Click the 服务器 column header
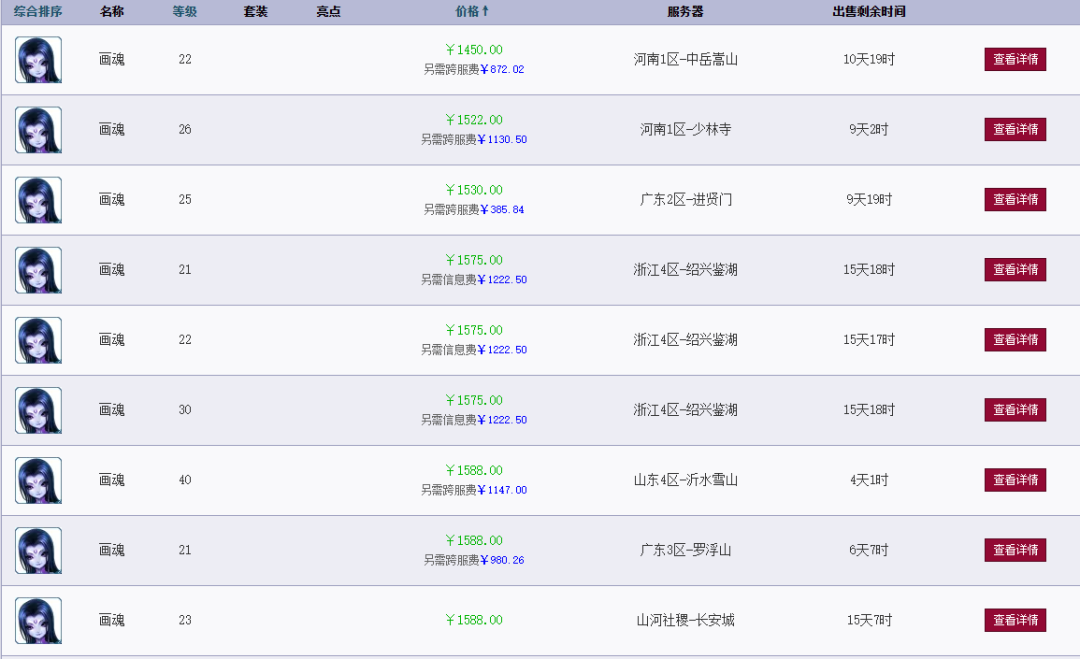This screenshot has height=659, width=1080. 685,12
